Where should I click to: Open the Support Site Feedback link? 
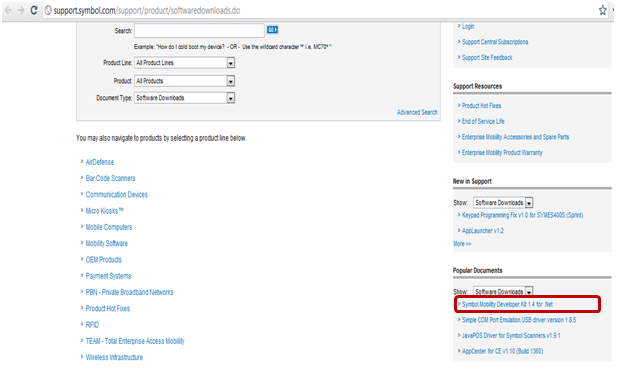point(487,57)
